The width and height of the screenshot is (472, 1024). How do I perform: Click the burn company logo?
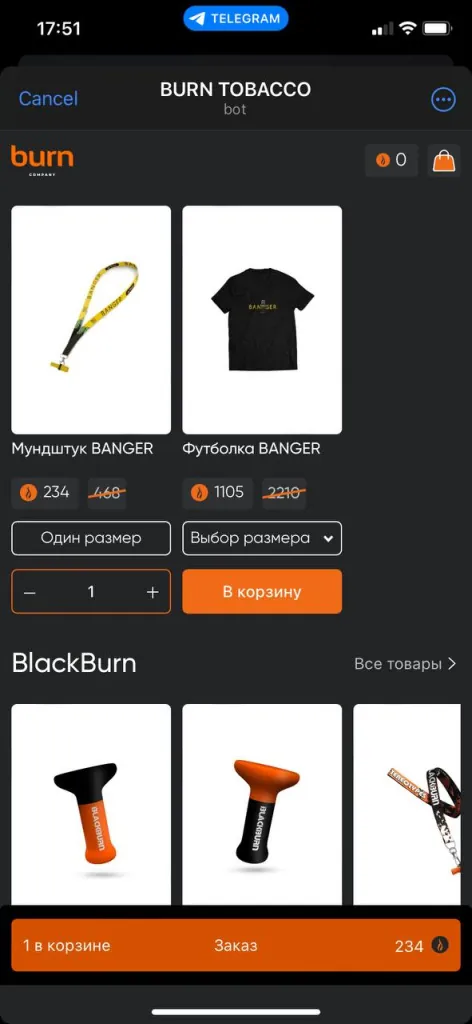pyautogui.click(x=42, y=161)
